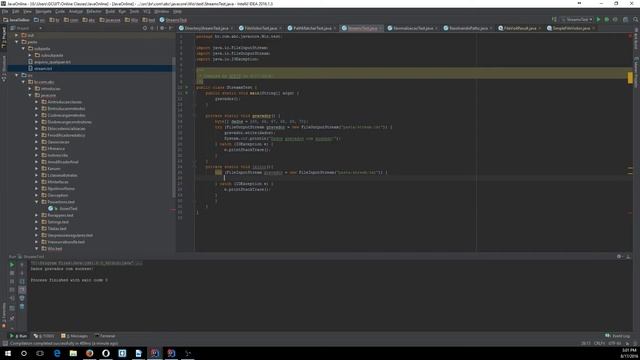Open the run configuration dropdown
The image size is (640, 360).
click(x=577, y=20)
